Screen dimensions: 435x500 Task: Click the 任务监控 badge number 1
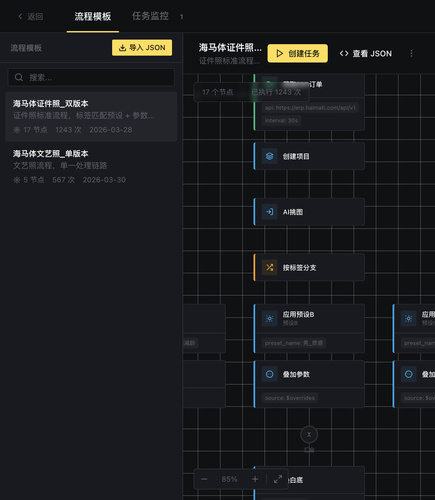click(181, 17)
